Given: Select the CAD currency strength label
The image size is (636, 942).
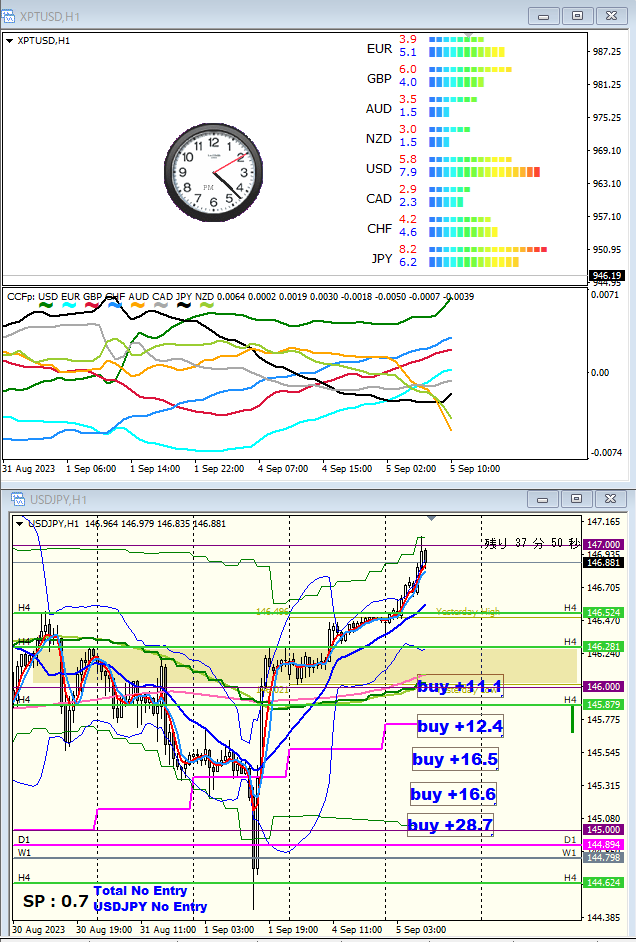Looking at the screenshot, I should click(379, 199).
